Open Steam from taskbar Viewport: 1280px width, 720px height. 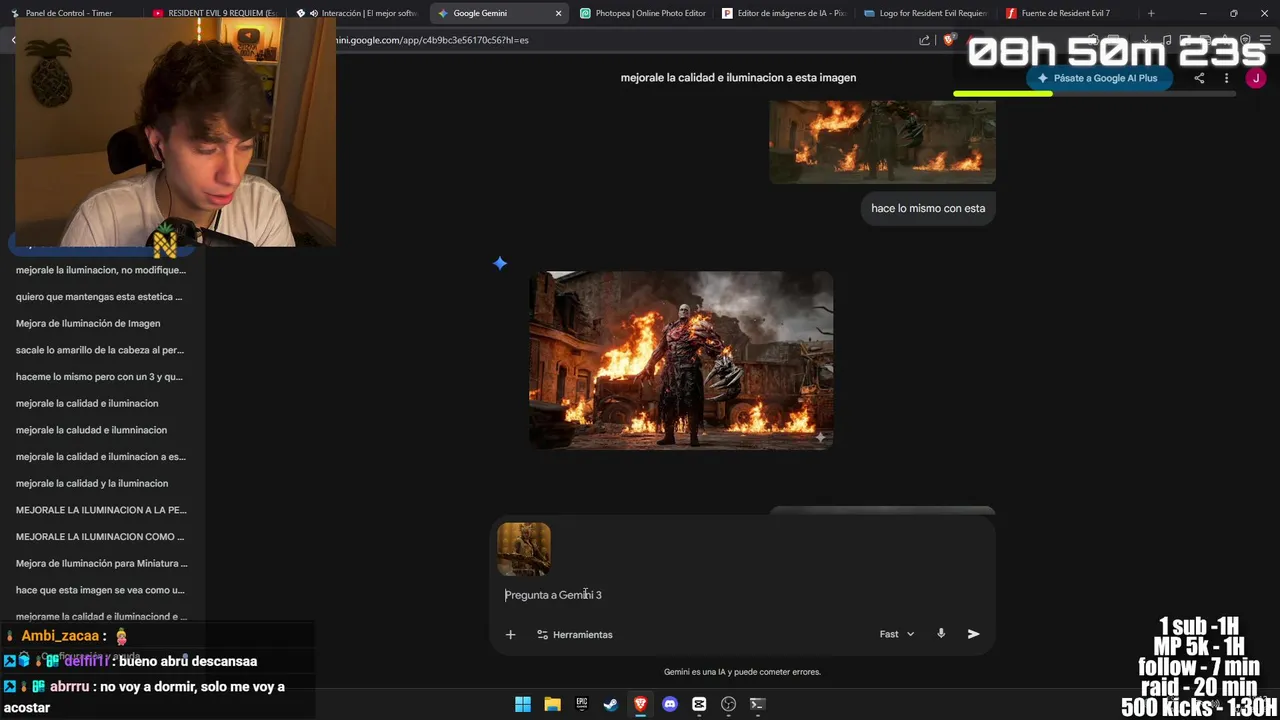pos(611,704)
